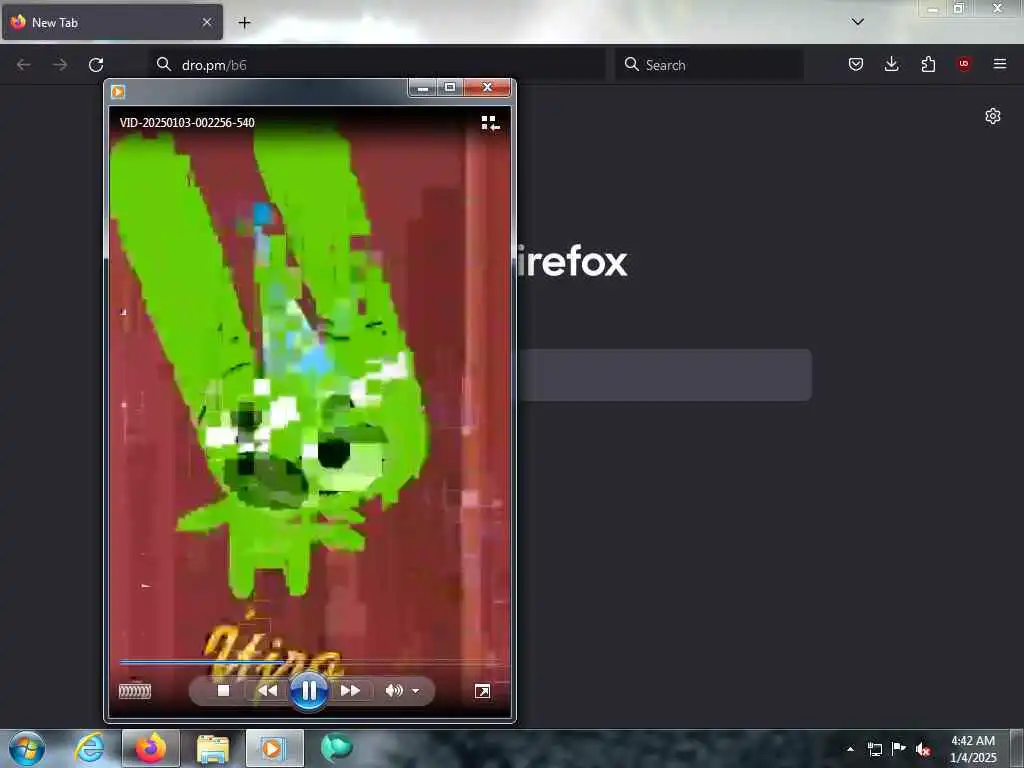Select Windows Media Player taskbar button
The width and height of the screenshot is (1024, 768).
click(274, 748)
